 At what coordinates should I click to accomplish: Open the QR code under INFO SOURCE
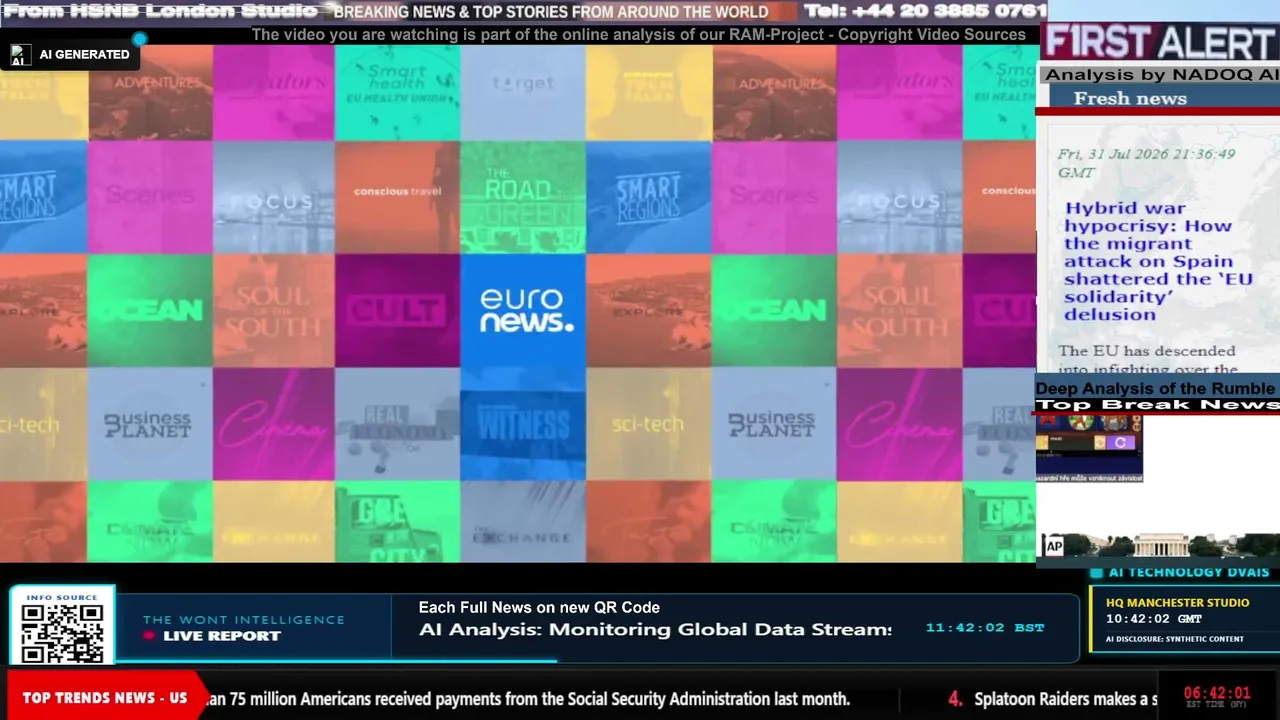coord(62,633)
